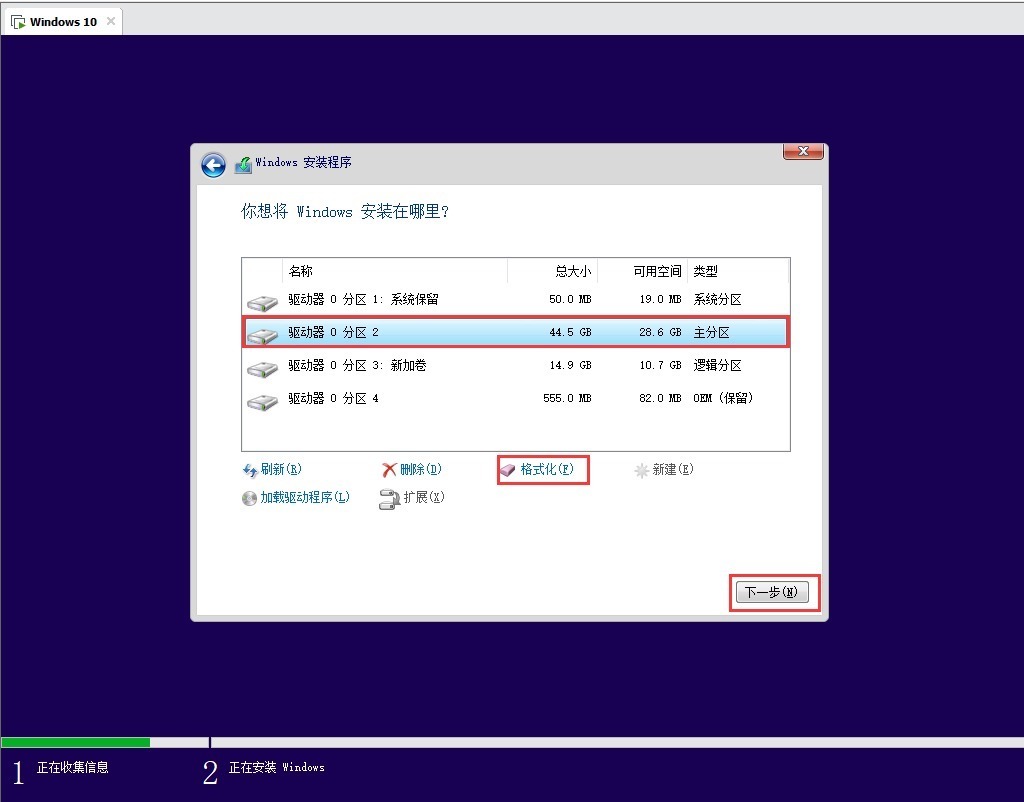This screenshot has height=802, width=1024.
Task: Click the 10.7 GB free space cell
Action: (660, 365)
